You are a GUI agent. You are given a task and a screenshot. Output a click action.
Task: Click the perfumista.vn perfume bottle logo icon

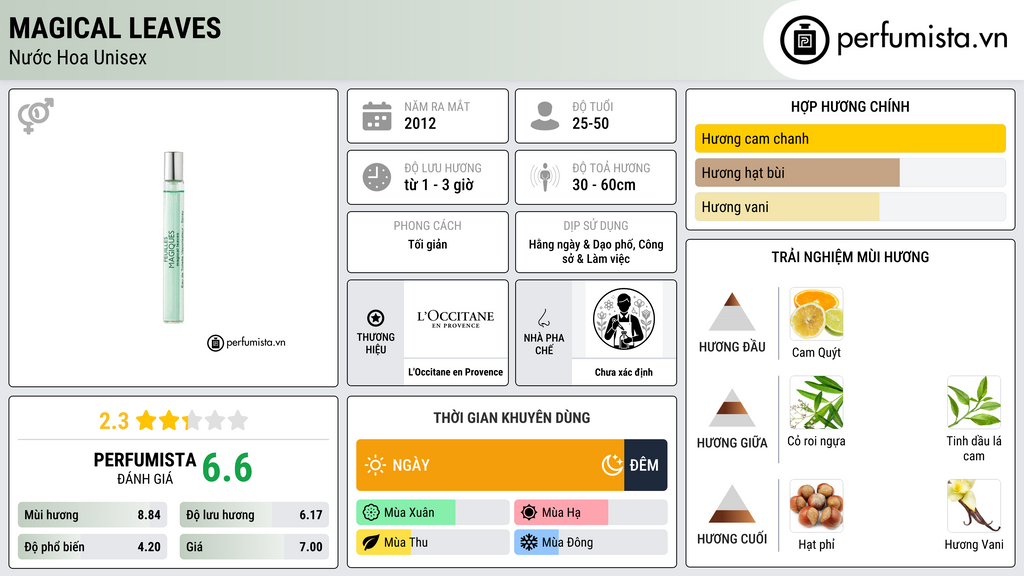[804, 40]
